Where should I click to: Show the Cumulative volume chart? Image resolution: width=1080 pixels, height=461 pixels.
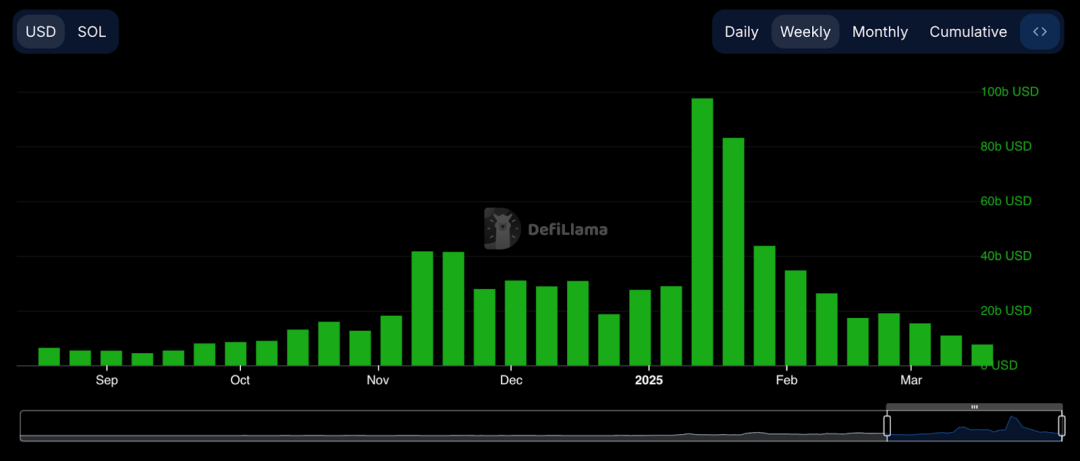968,31
